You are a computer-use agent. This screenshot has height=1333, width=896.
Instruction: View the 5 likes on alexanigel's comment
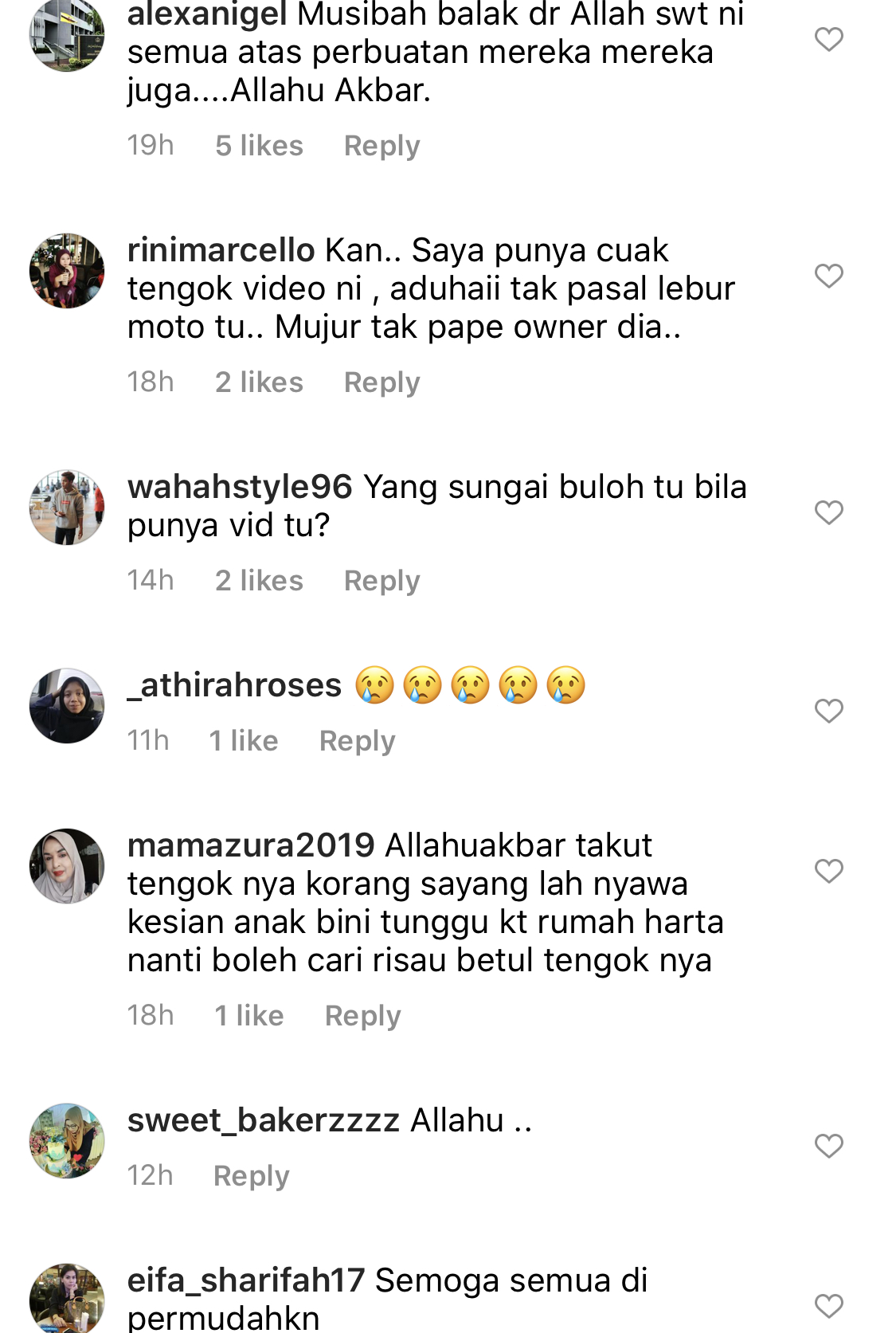click(x=259, y=146)
